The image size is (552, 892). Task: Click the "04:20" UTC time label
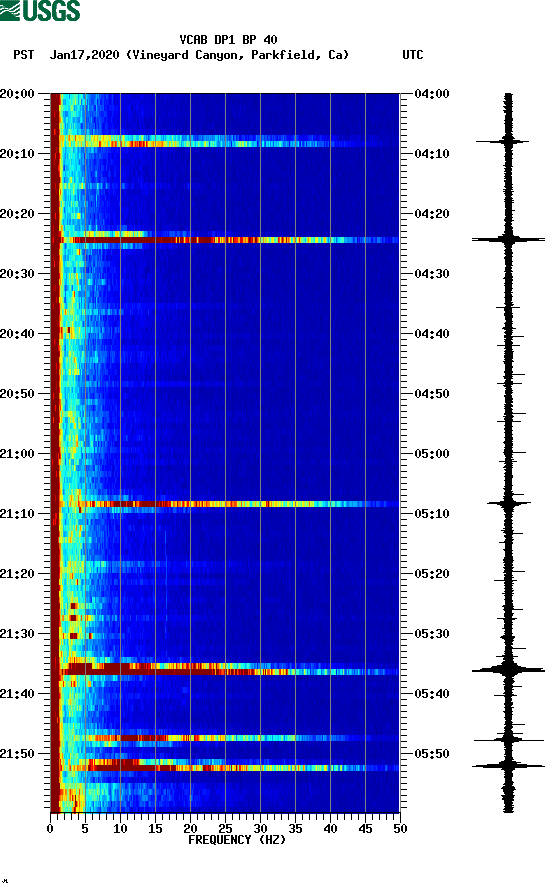(x=432, y=213)
